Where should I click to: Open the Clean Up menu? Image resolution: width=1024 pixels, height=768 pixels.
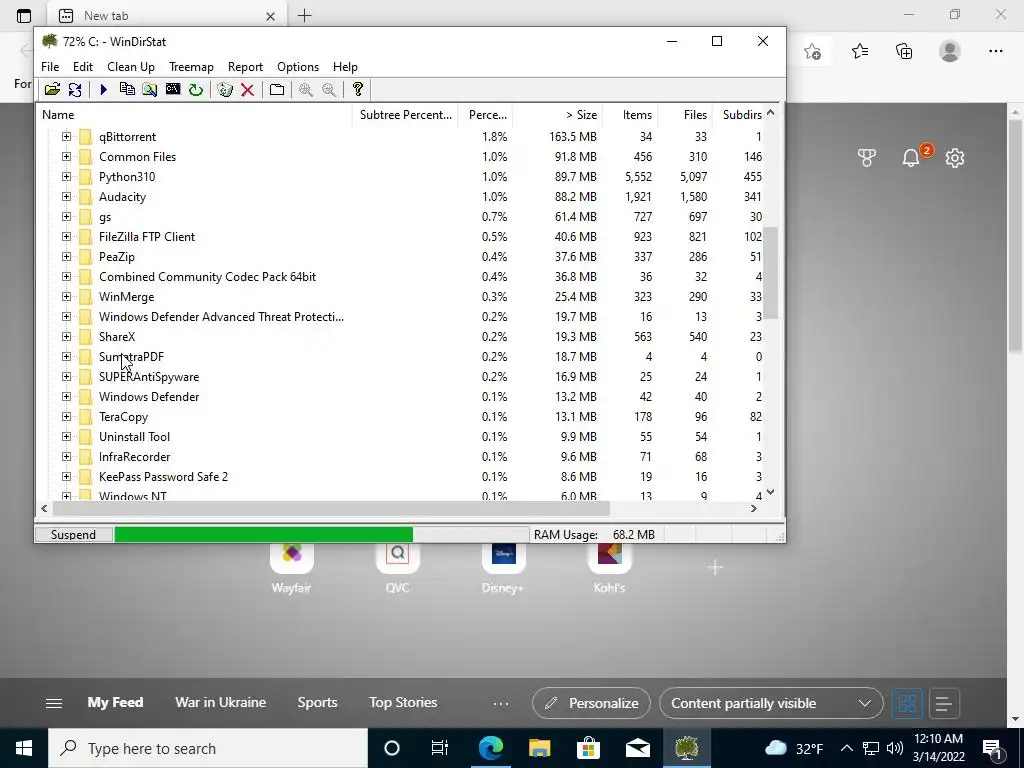[131, 67]
